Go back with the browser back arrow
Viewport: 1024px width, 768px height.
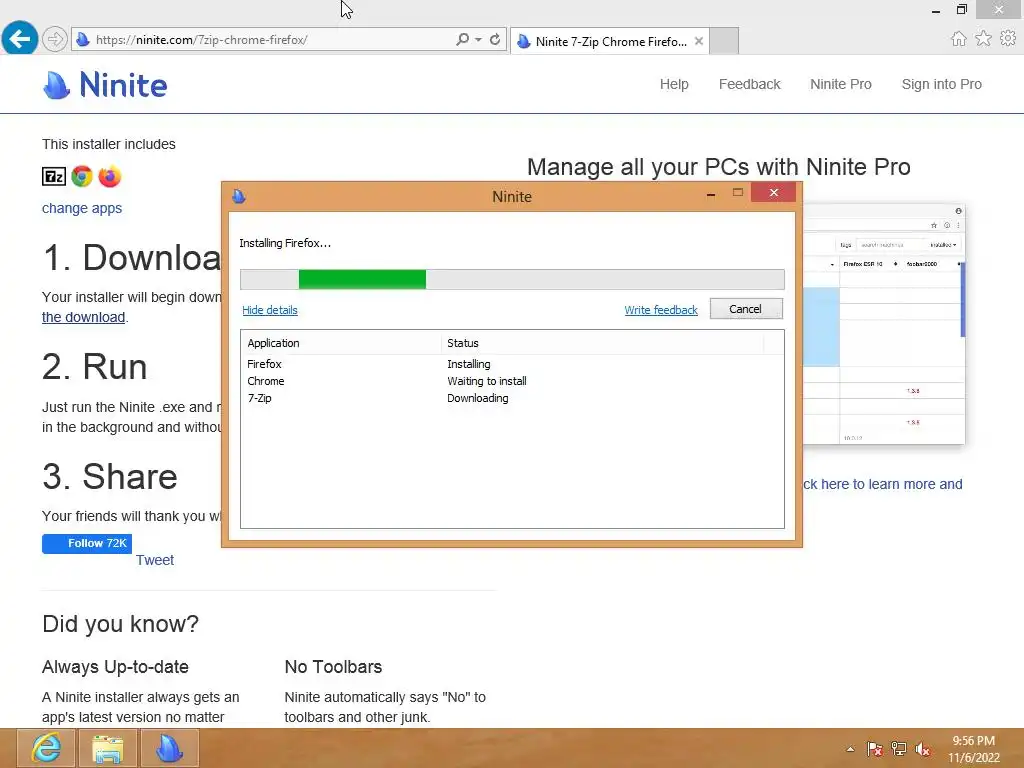coord(20,39)
